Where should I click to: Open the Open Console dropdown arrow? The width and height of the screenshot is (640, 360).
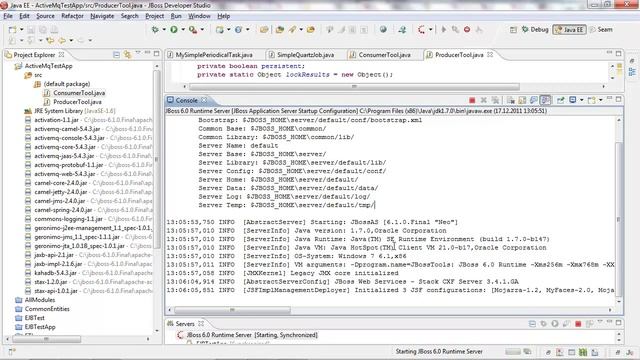tap(600, 100)
